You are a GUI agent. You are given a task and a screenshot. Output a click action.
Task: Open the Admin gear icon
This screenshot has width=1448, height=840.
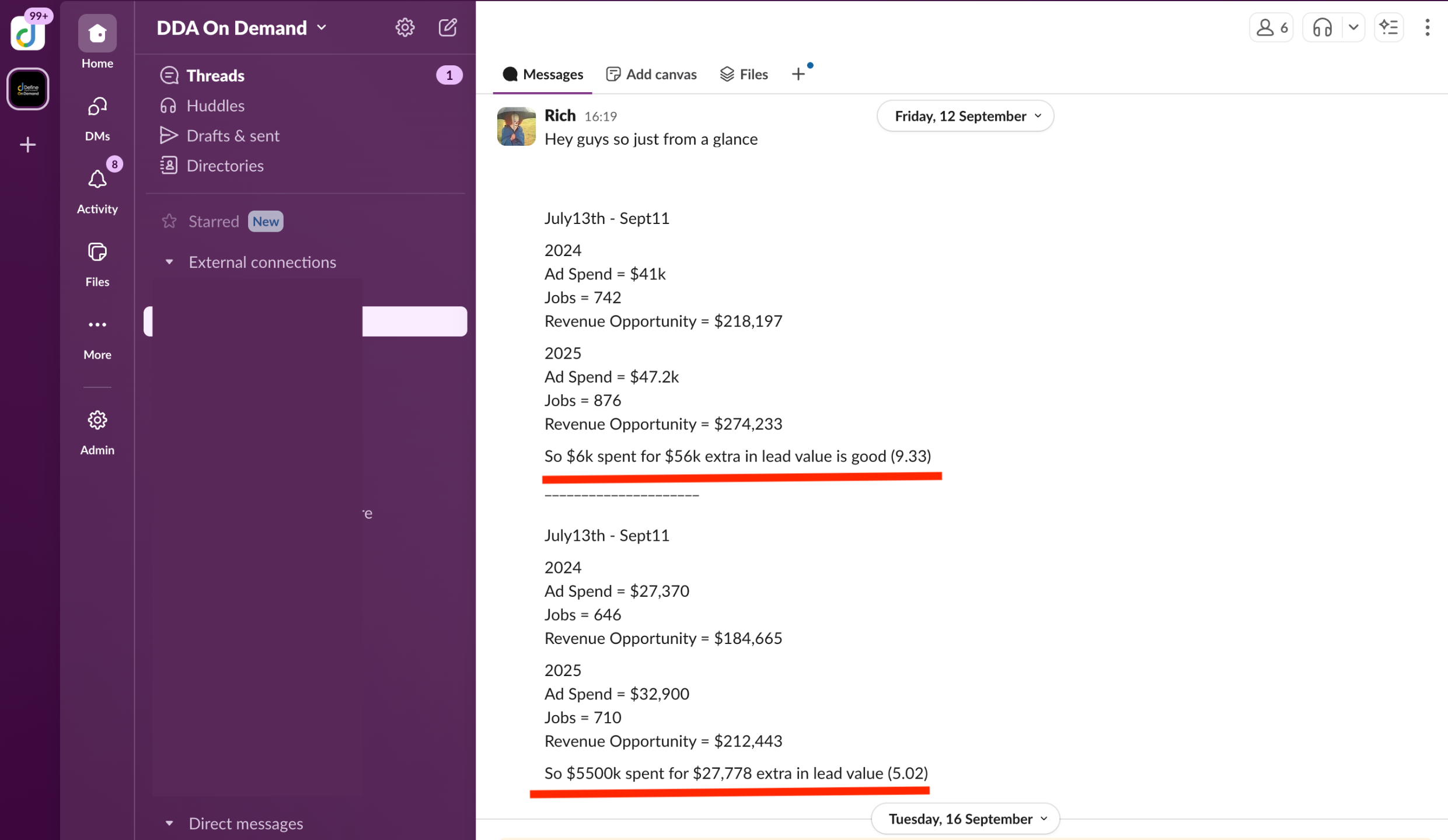[x=97, y=421]
